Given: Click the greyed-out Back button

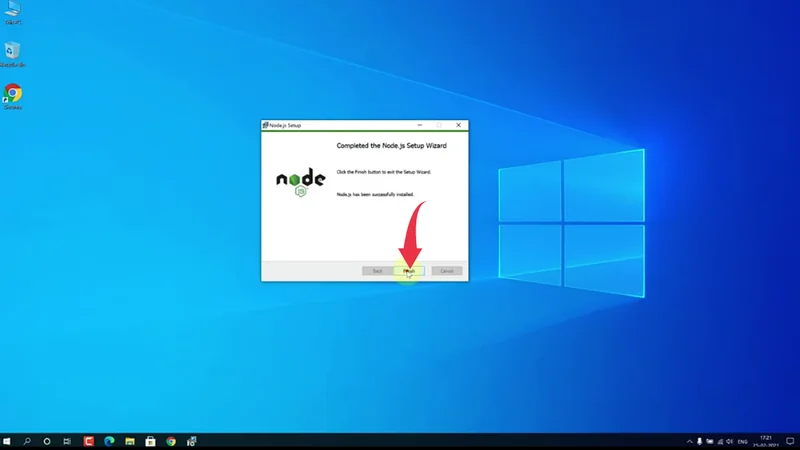Looking at the screenshot, I should [x=377, y=271].
